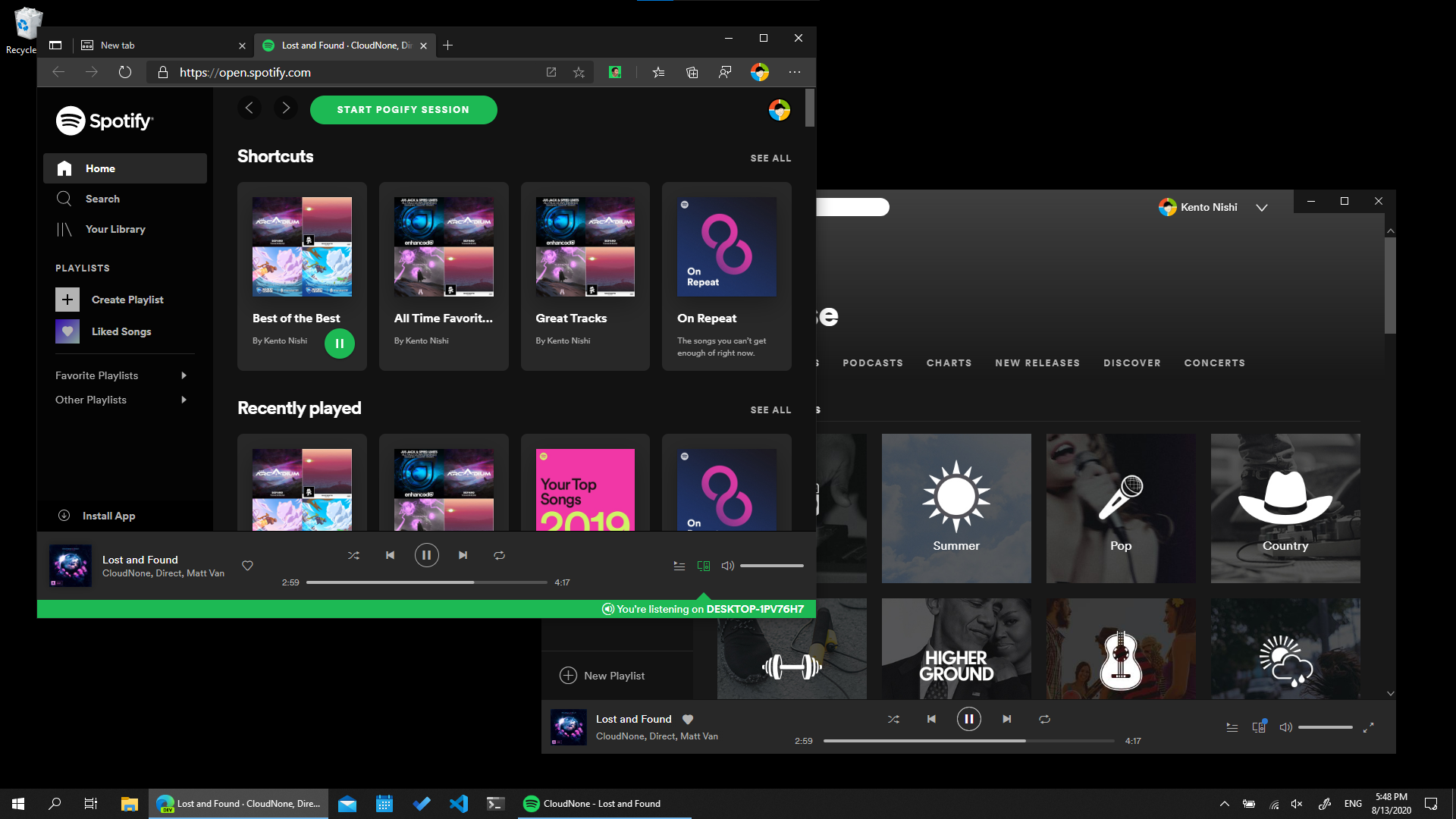This screenshot has height=819, width=1456.
Task: Unlike Lost and Found in the desktop app
Action: (x=688, y=719)
